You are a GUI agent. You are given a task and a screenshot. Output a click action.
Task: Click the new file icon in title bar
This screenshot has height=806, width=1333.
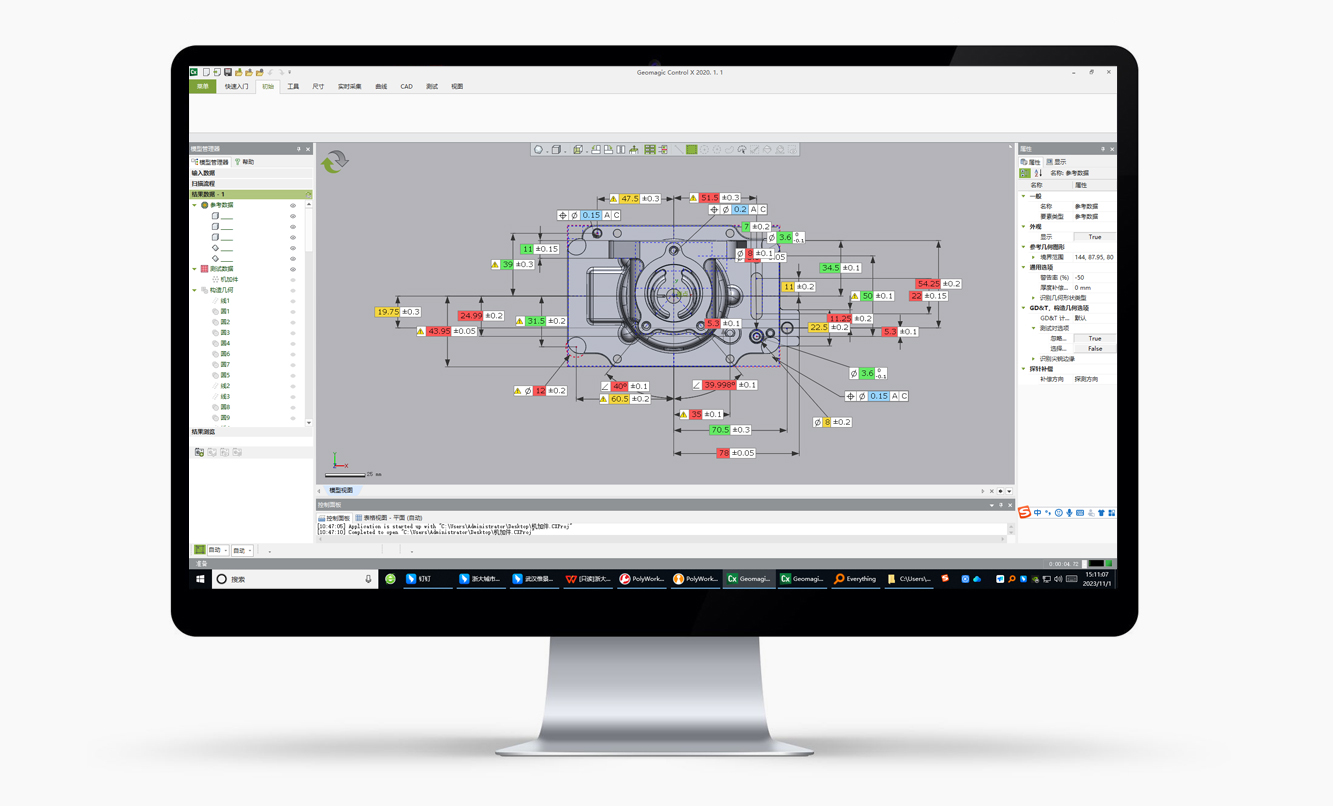[207, 72]
